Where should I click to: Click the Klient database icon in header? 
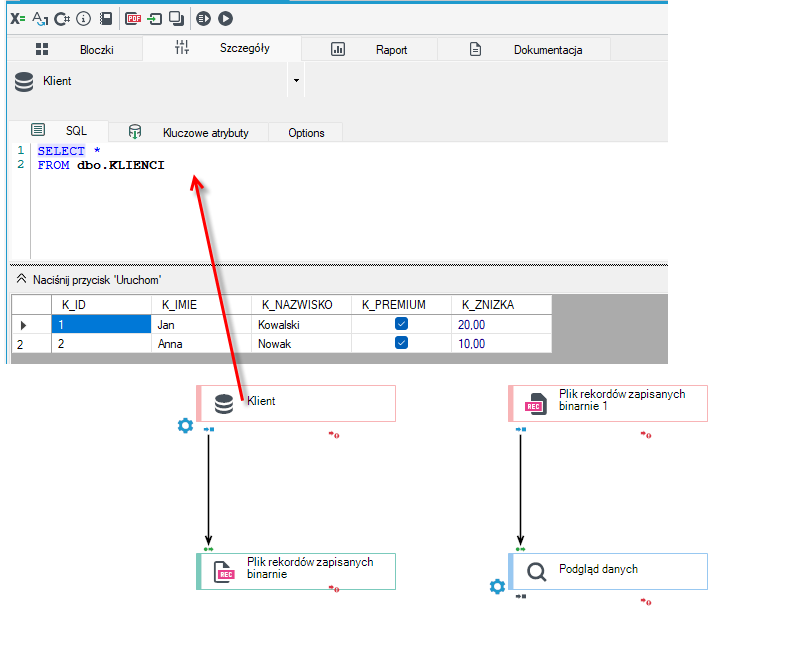click(x=24, y=82)
